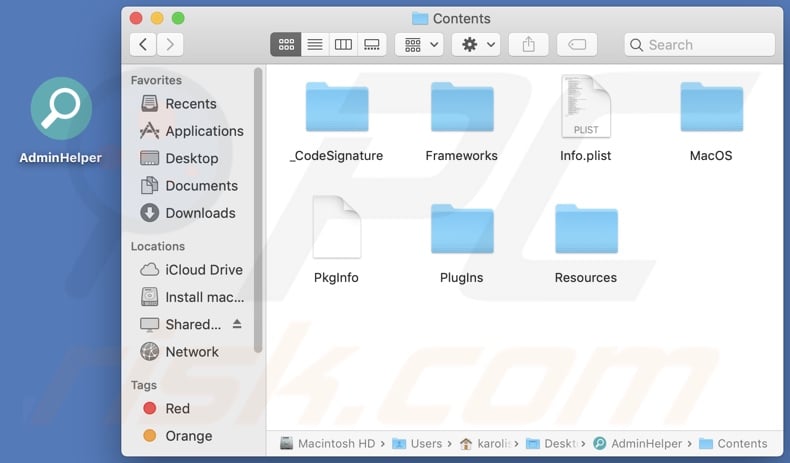This screenshot has height=463, width=790.
Task: Open the gear action menu
Action: [x=476, y=45]
